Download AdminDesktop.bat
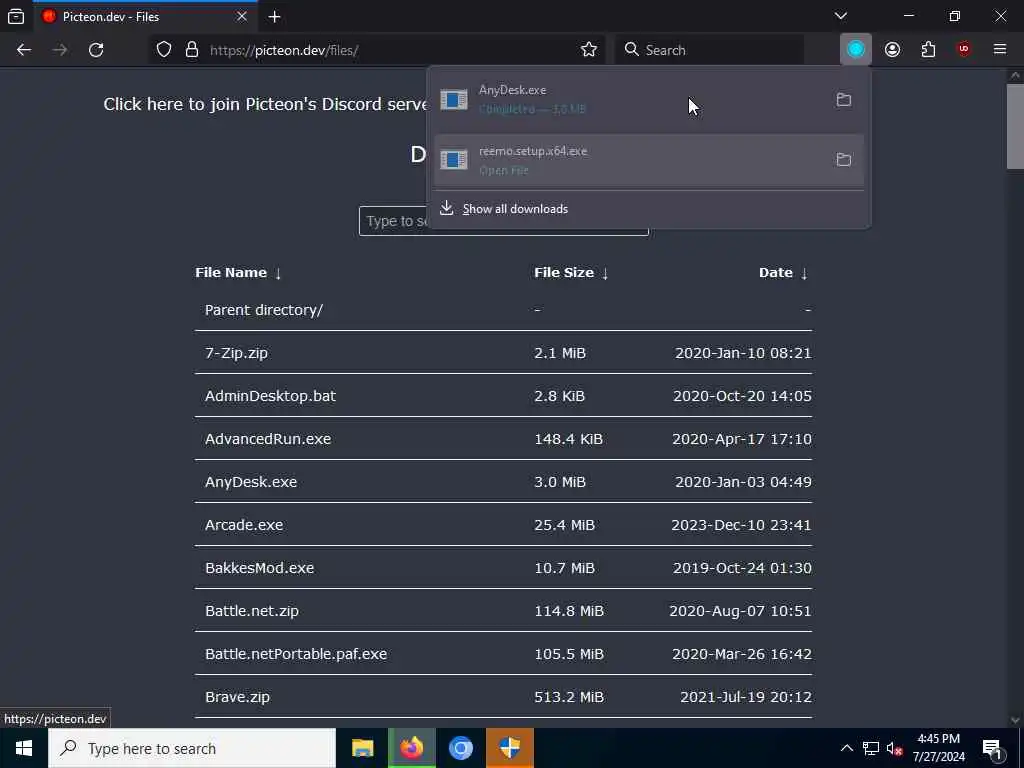 [270, 396]
